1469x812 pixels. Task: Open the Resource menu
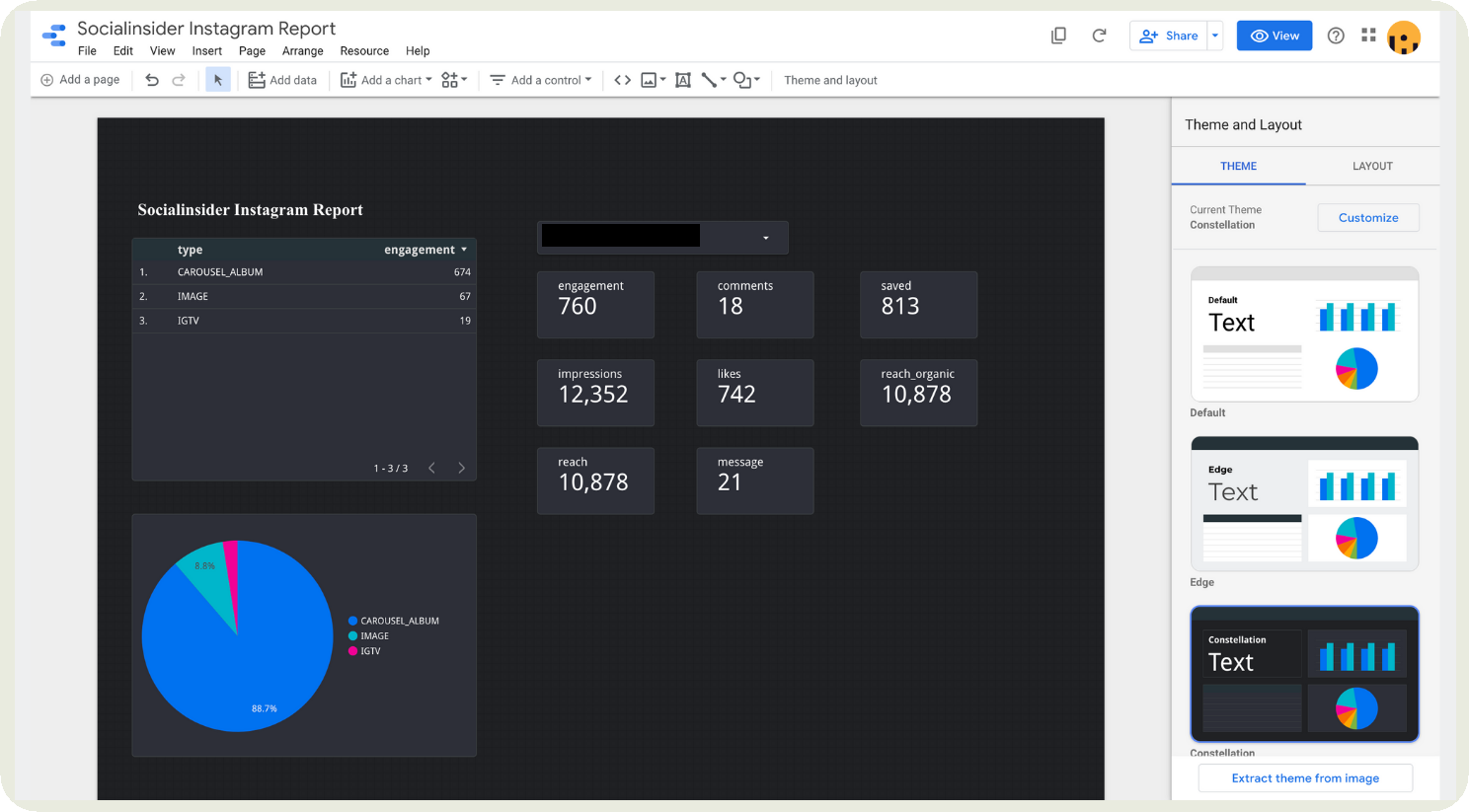pos(364,51)
